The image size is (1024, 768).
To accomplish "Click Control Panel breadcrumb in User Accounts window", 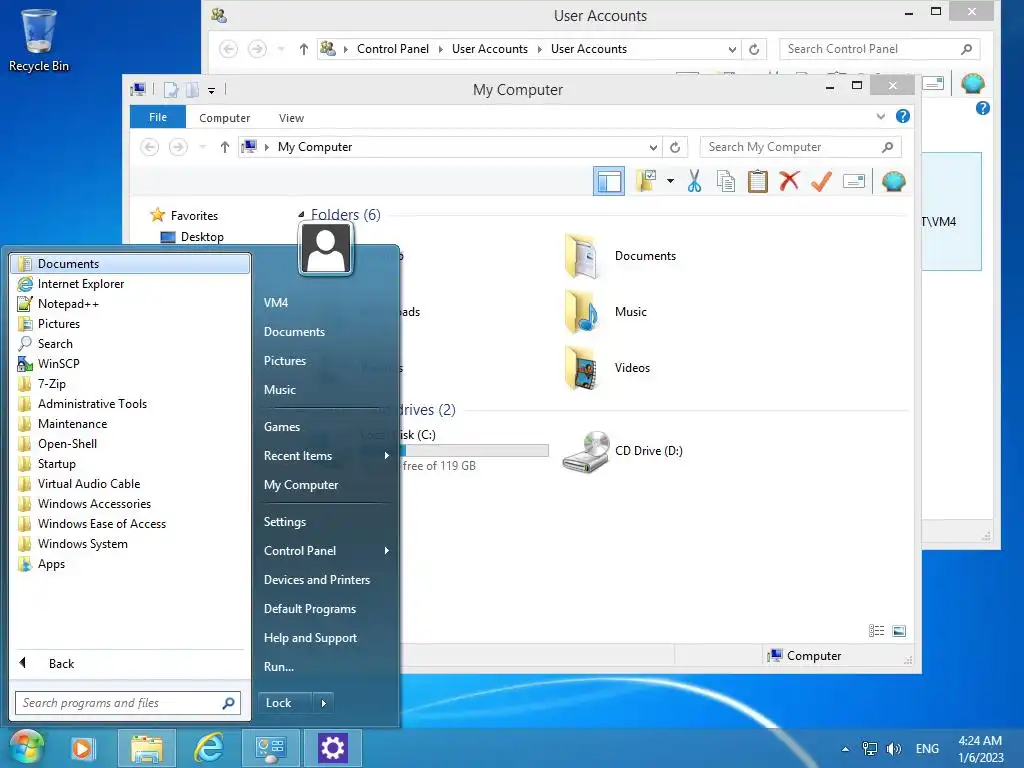I will 392,49.
